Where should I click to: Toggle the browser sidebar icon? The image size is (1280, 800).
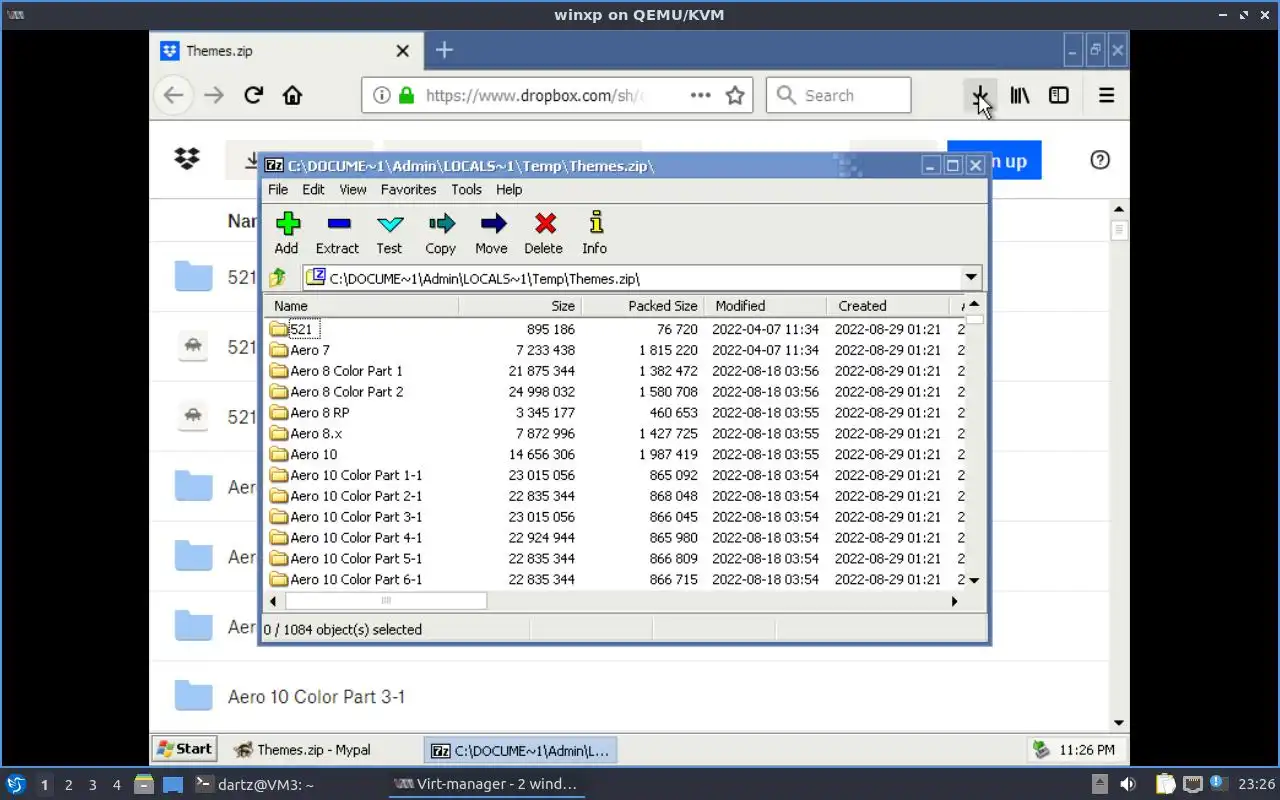1059,95
